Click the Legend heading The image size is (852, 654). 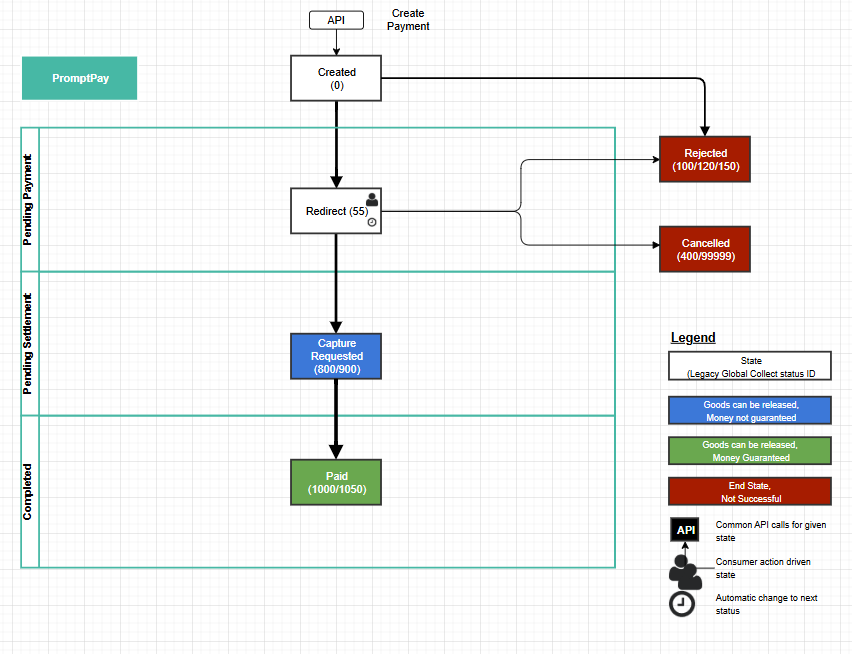coord(693,337)
